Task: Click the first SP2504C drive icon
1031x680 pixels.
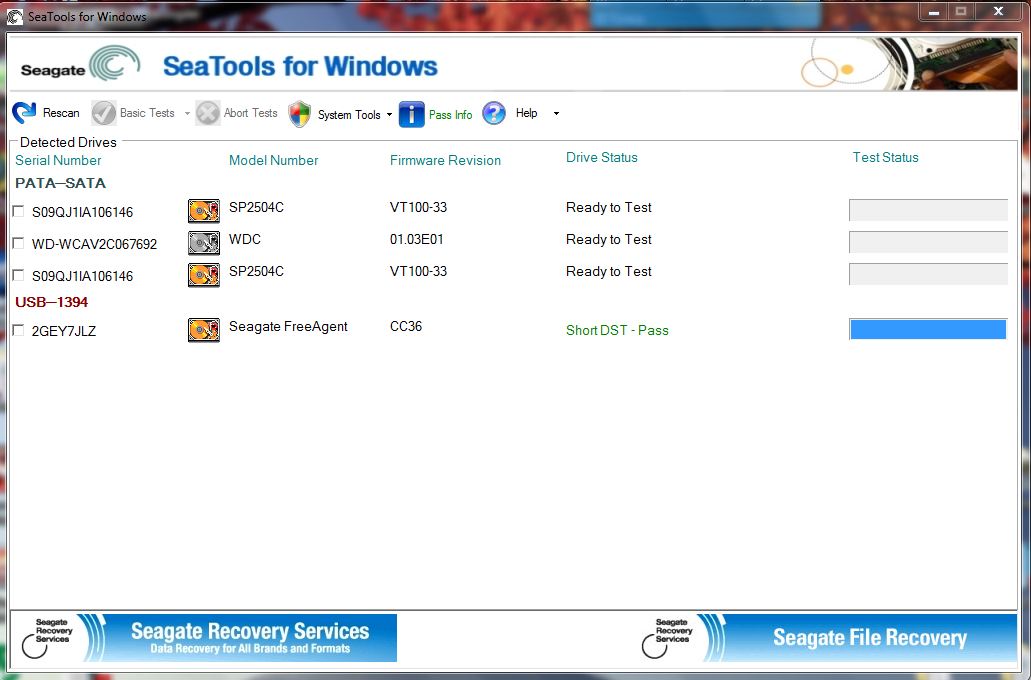Action: tap(204, 211)
